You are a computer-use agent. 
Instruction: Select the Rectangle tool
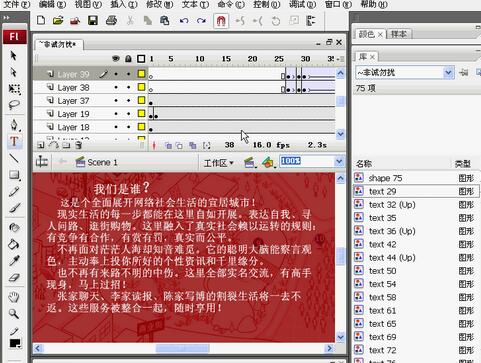(14, 175)
